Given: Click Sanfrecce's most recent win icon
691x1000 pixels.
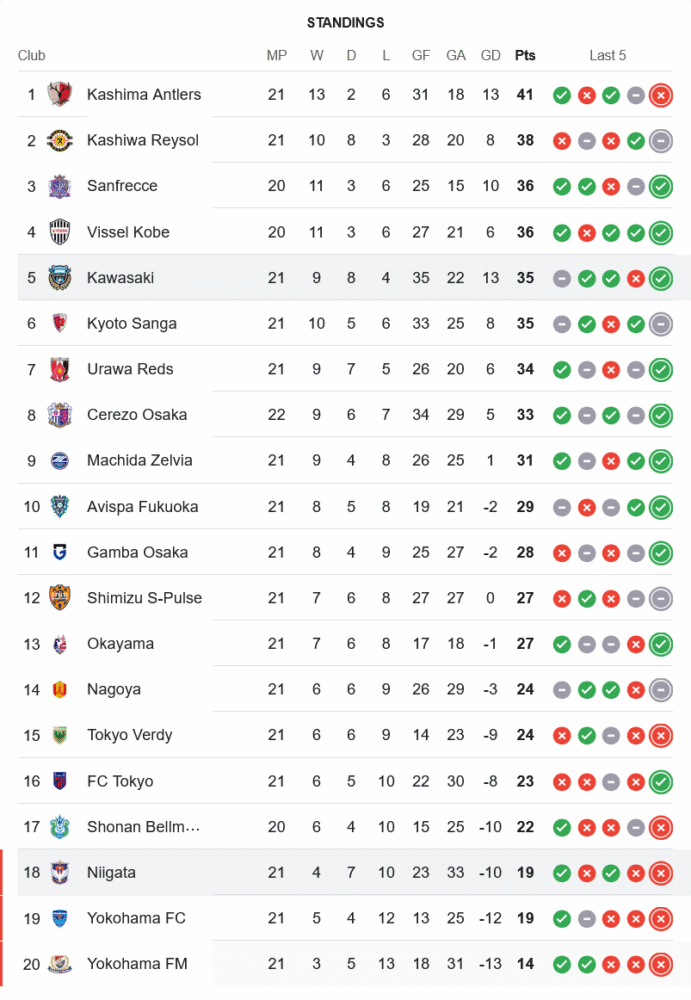Looking at the screenshot, I should tap(660, 186).
